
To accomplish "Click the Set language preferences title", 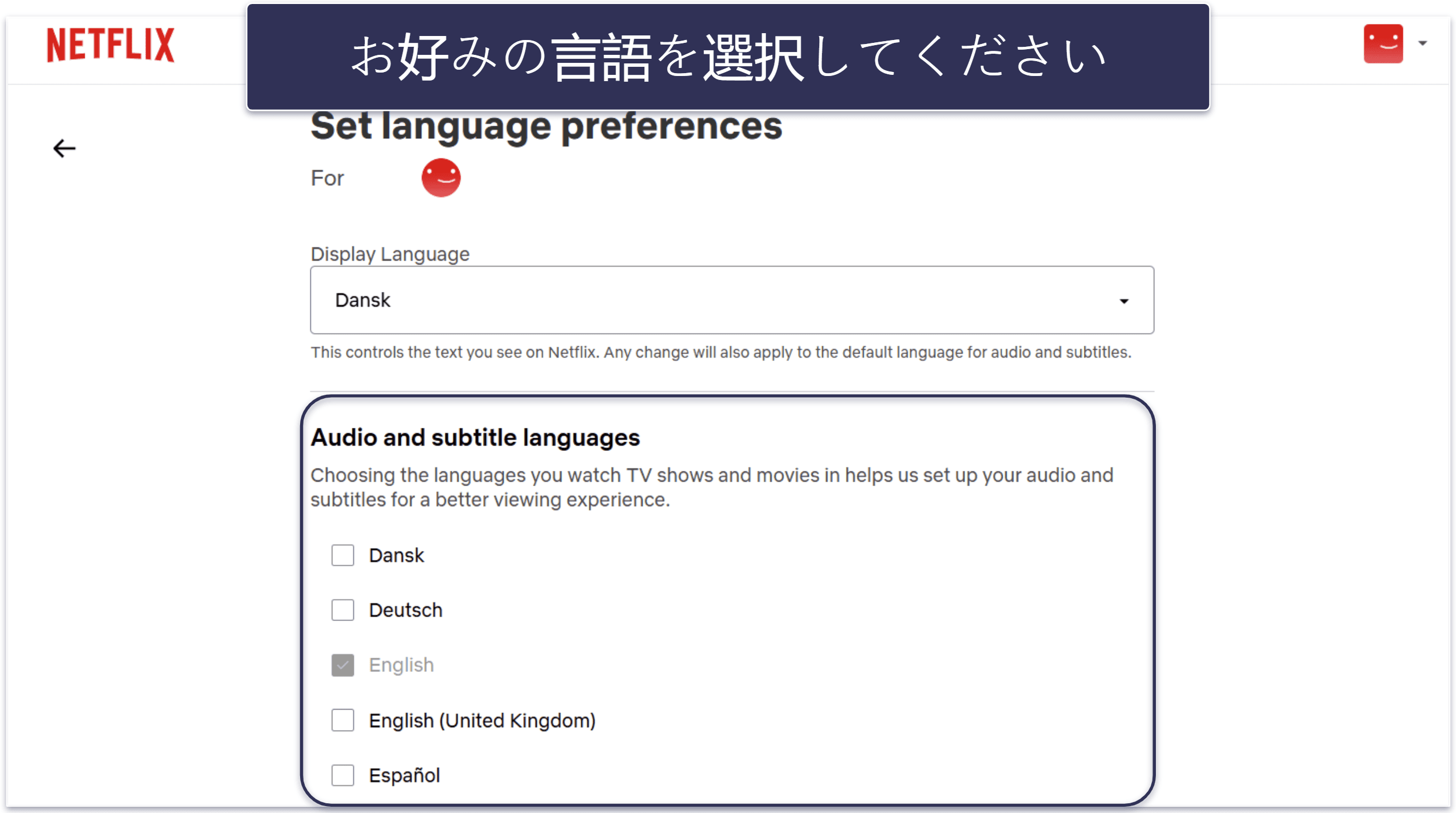I will (546, 126).
